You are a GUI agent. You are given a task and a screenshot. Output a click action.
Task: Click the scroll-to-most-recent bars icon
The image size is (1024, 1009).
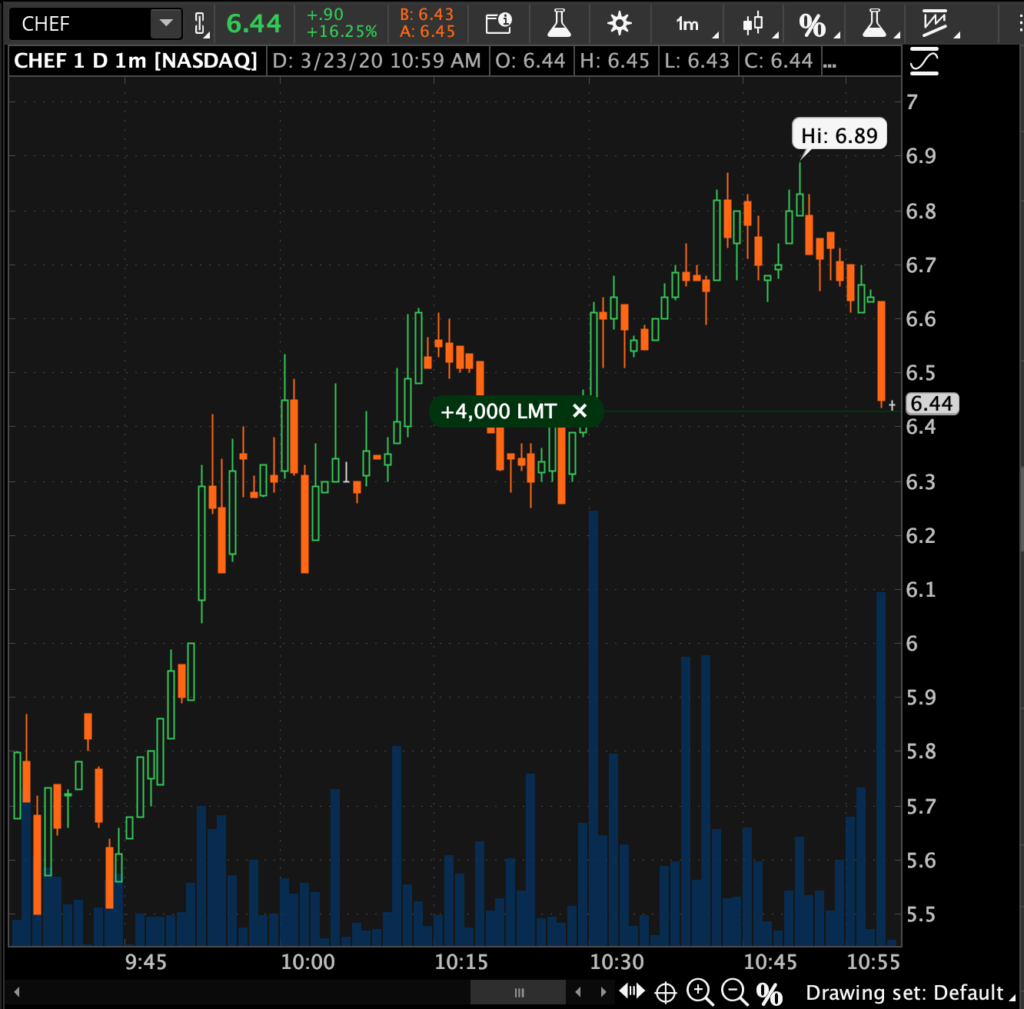click(632, 992)
